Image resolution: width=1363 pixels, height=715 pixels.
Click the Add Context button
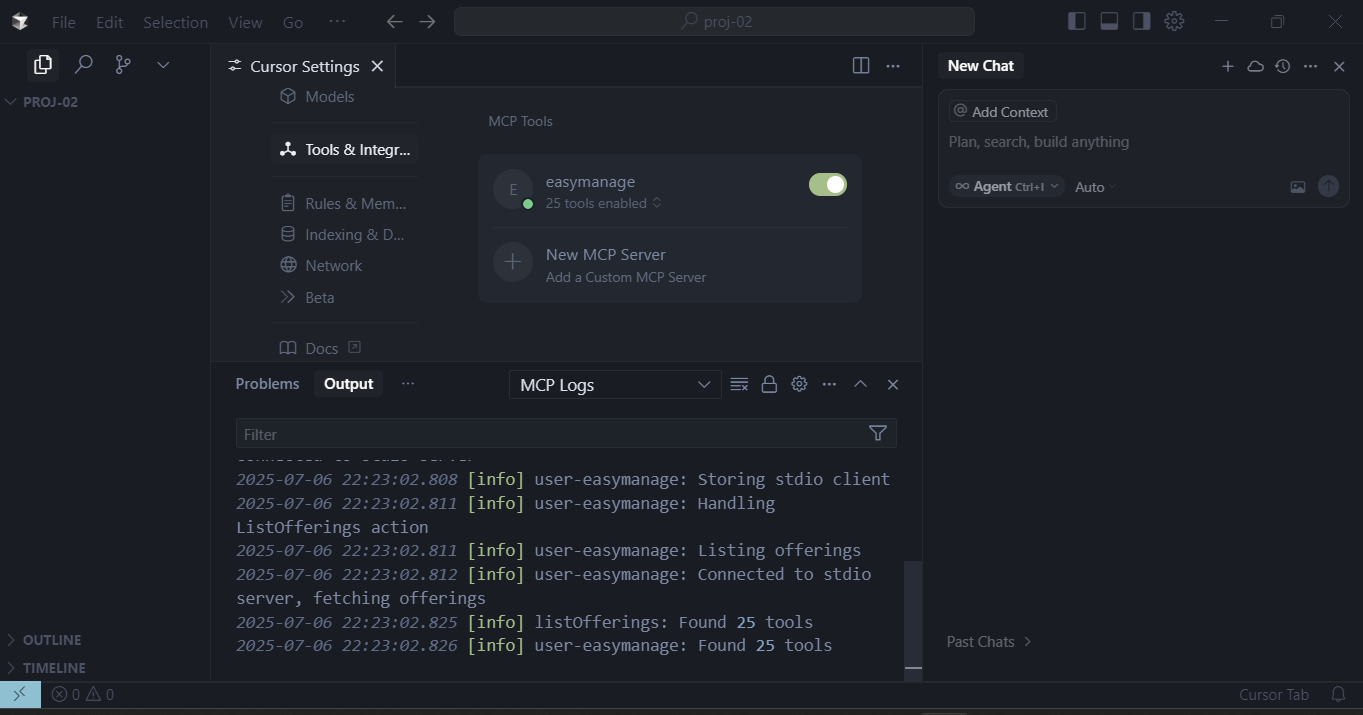[x=1002, y=112]
